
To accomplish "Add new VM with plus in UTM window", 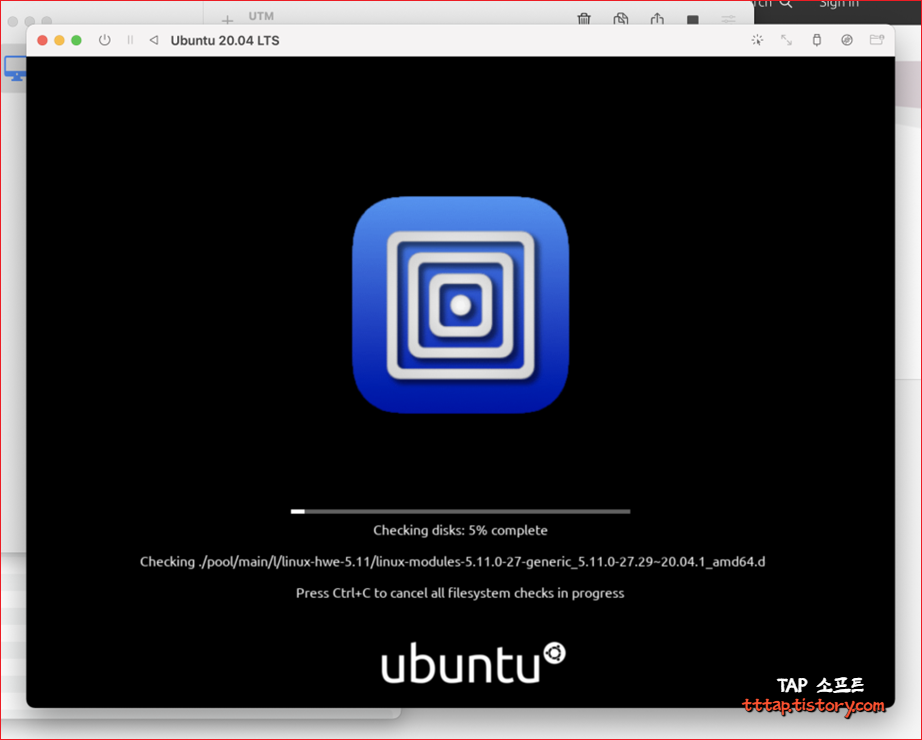I will pos(228,20).
